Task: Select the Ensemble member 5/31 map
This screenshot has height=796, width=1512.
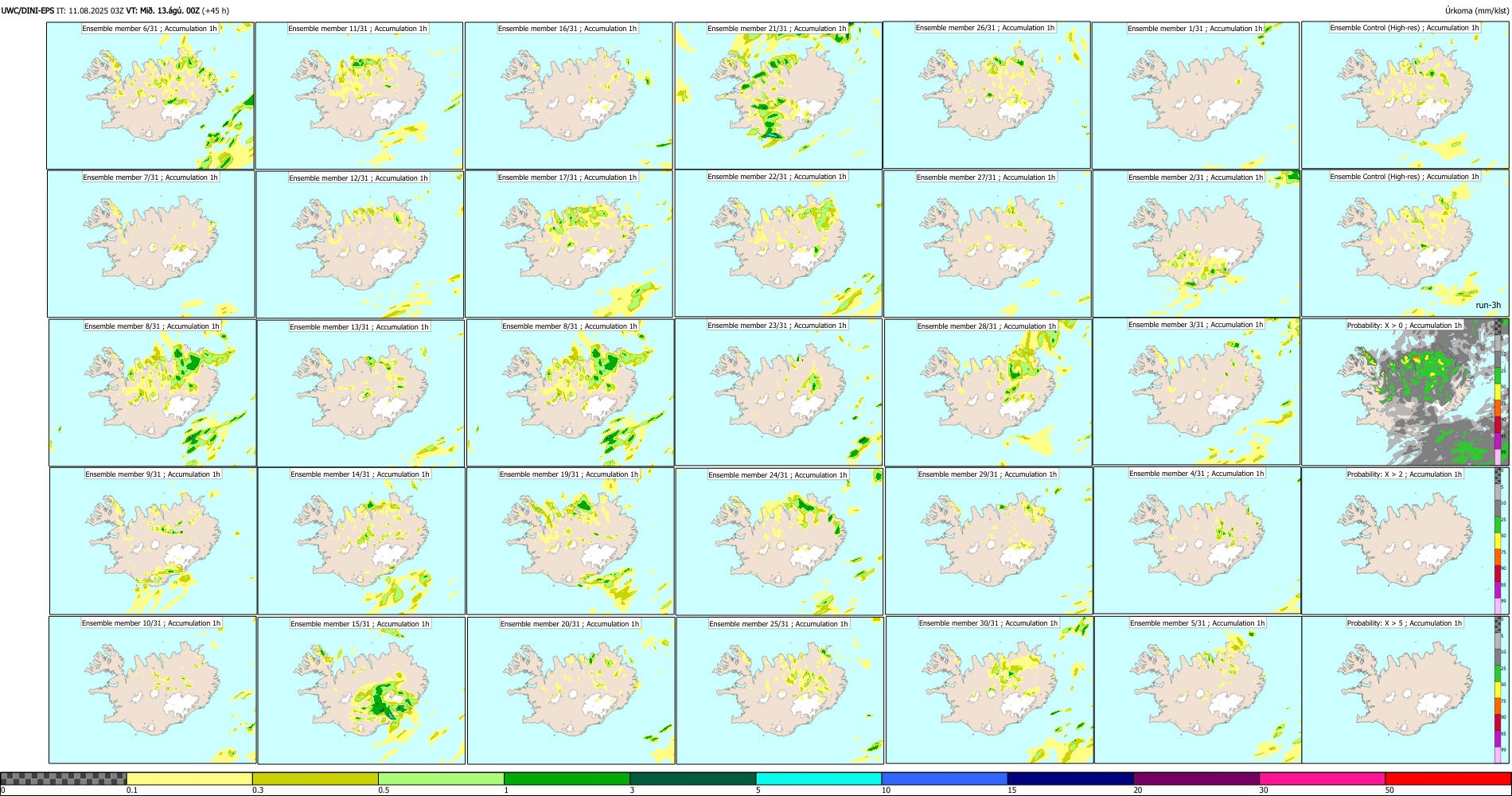Action: click(x=1198, y=690)
